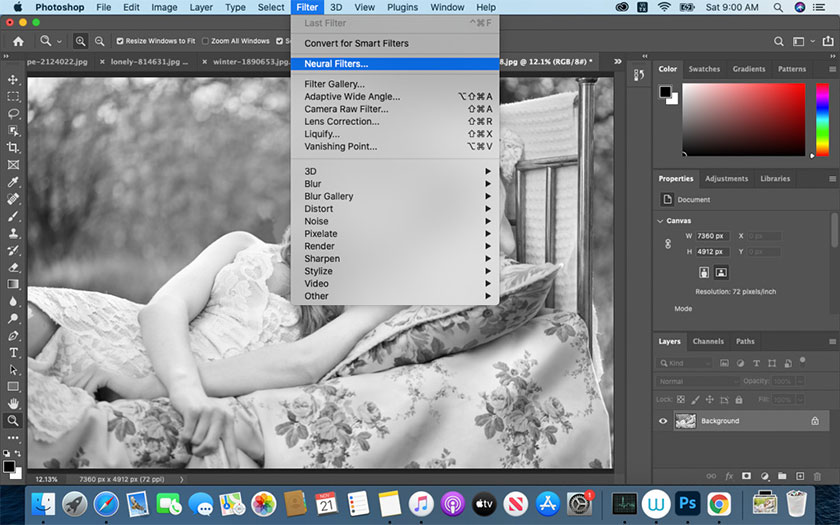This screenshot has height=525, width=840.
Task: Add a layer mask in Layers panel
Action: click(x=746, y=476)
